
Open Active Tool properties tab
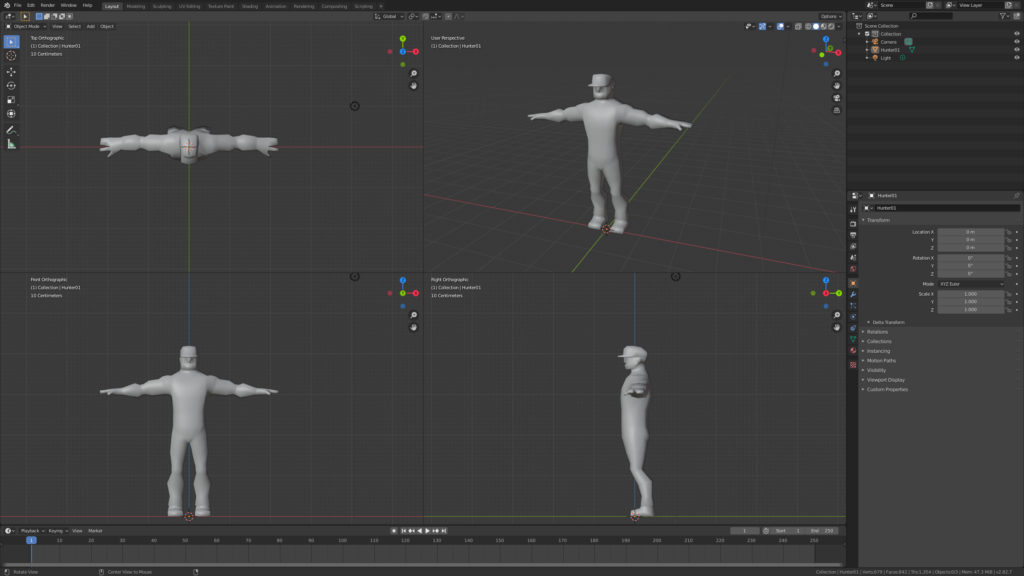click(x=853, y=210)
